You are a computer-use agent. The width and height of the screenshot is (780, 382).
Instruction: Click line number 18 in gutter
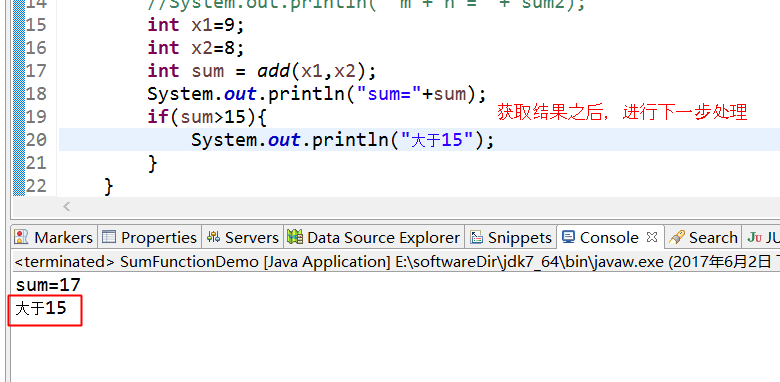tap(36, 94)
